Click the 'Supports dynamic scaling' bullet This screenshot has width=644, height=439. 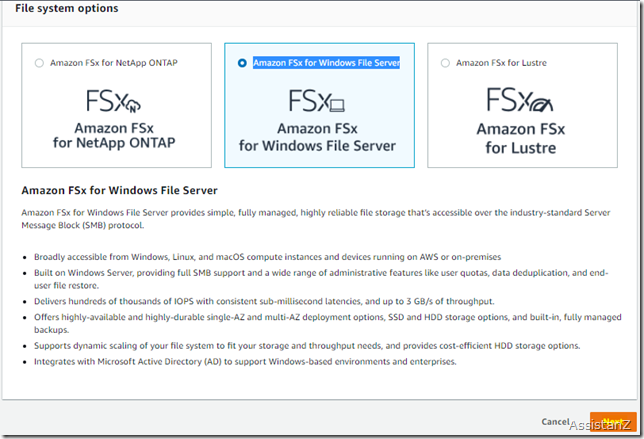[x=307, y=346]
